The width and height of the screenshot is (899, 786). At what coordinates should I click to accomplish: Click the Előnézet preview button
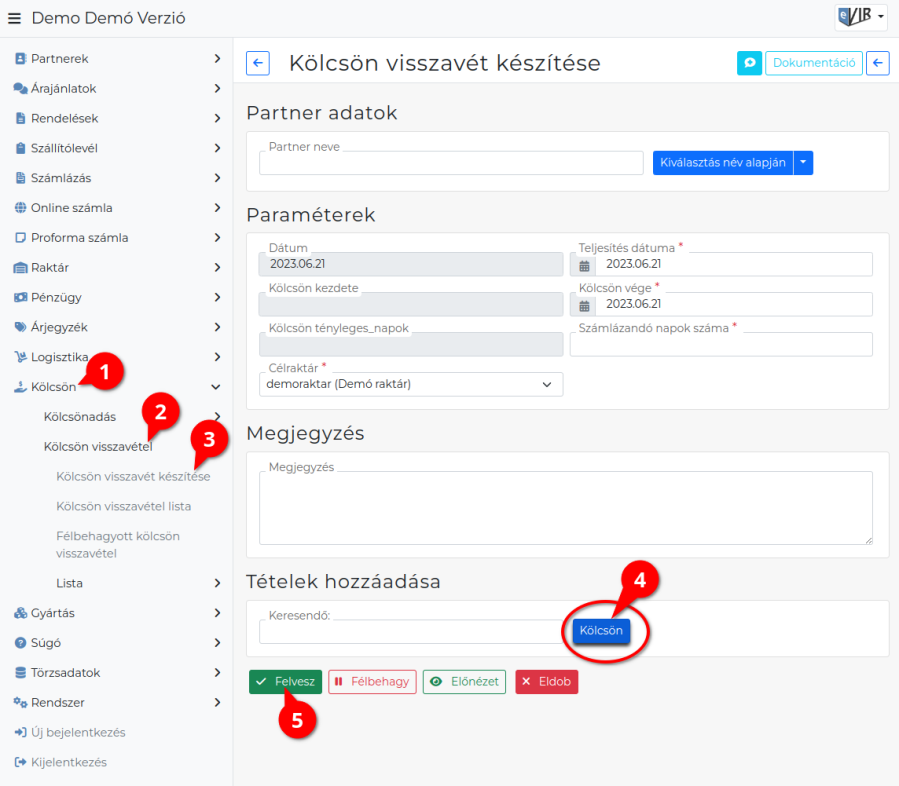coord(464,682)
